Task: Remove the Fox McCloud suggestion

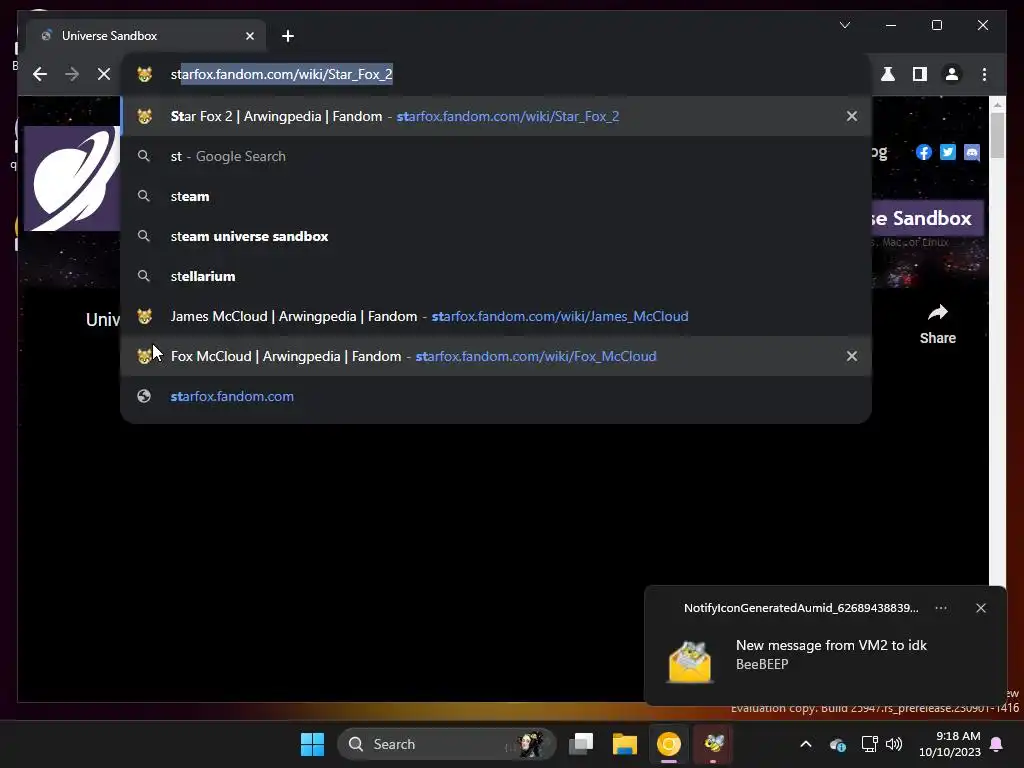Action: (x=852, y=356)
